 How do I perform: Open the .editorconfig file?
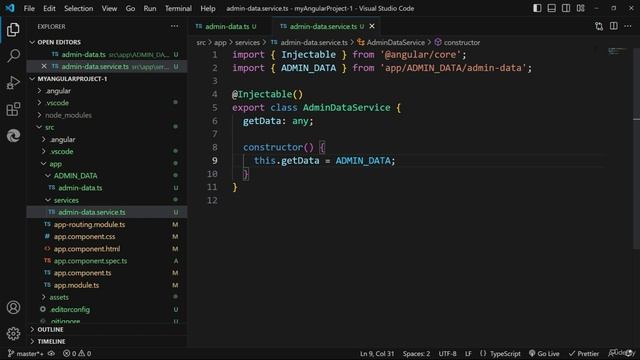(x=107, y=309)
